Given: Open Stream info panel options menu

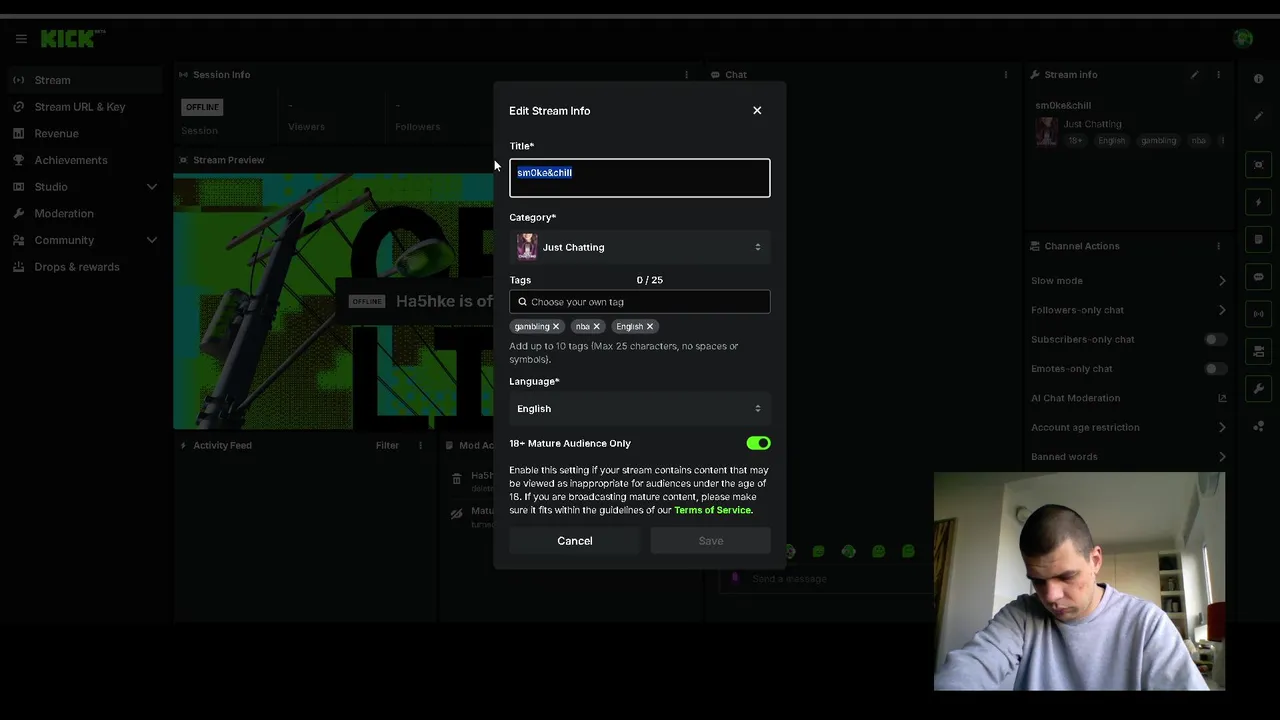Looking at the screenshot, I should [x=1218, y=75].
